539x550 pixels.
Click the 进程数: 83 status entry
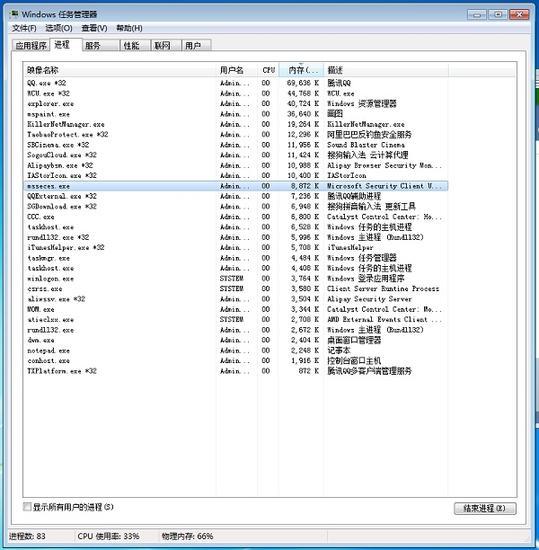pyautogui.click(x=27, y=536)
